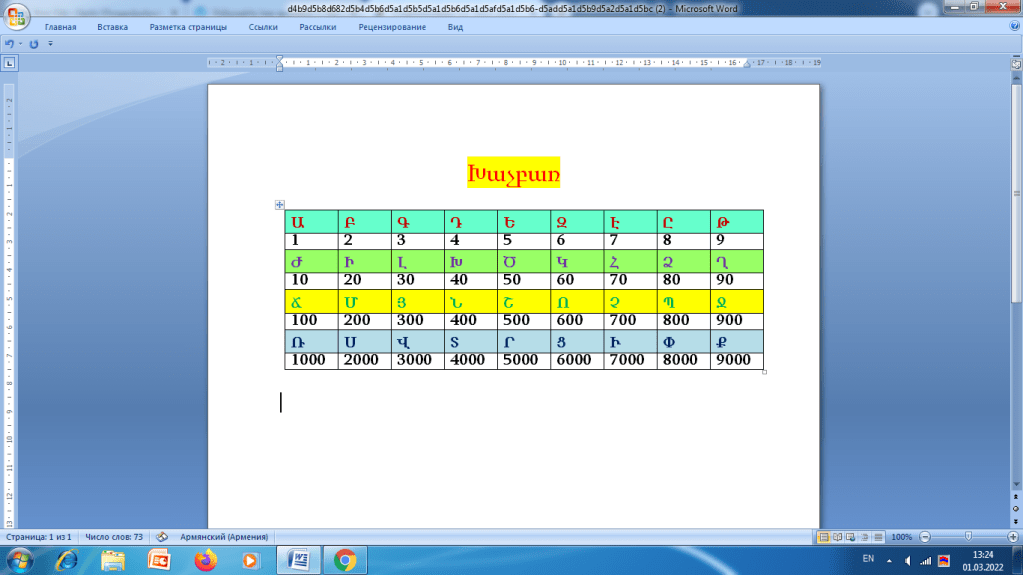Switch to Full Screen Reading view
The image size is (1023, 575).
pos(837,537)
